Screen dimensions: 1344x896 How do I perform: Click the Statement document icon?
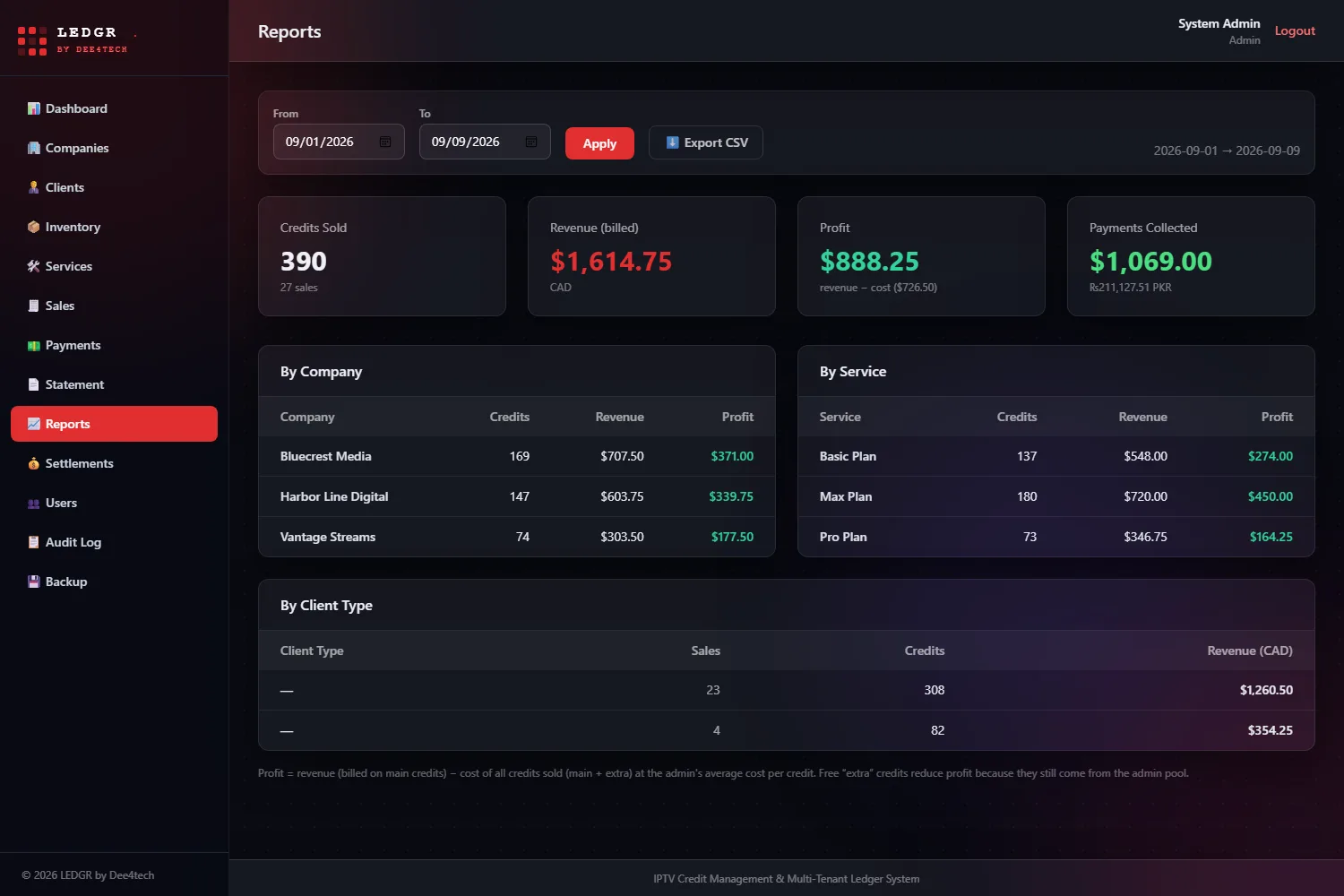(34, 384)
